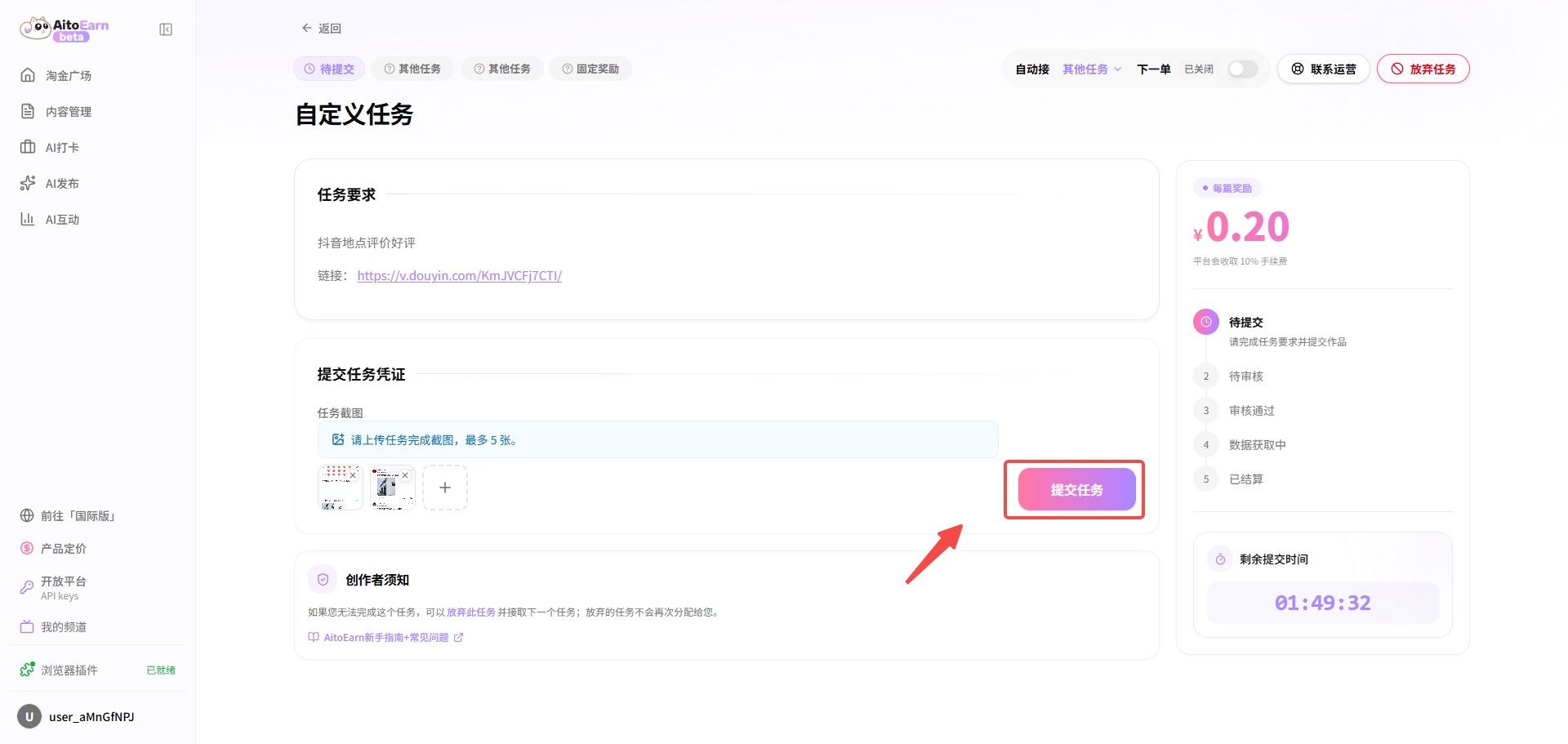Go to 前往「国际版」 globe icon

tap(27, 516)
